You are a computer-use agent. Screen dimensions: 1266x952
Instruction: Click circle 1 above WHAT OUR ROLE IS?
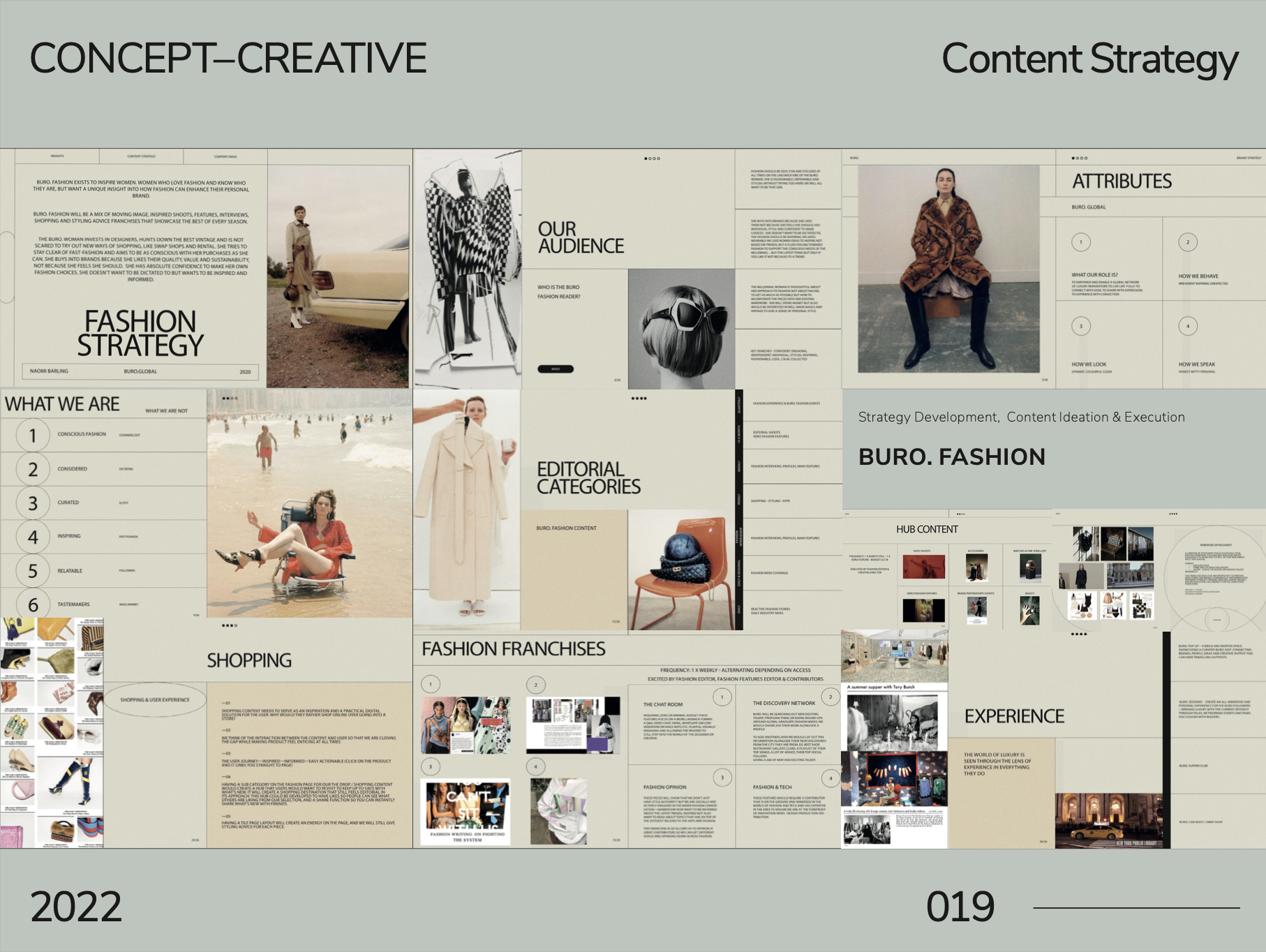point(1081,242)
